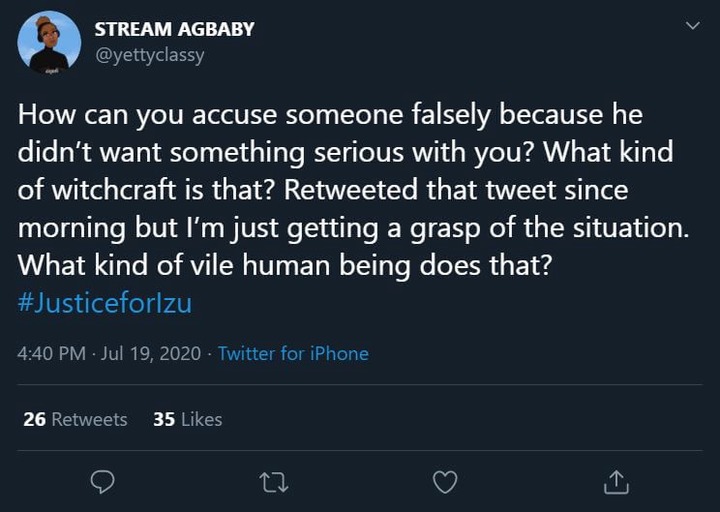
Task: Open the STREAM AGBABY display name
Action: click(x=174, y=29)
